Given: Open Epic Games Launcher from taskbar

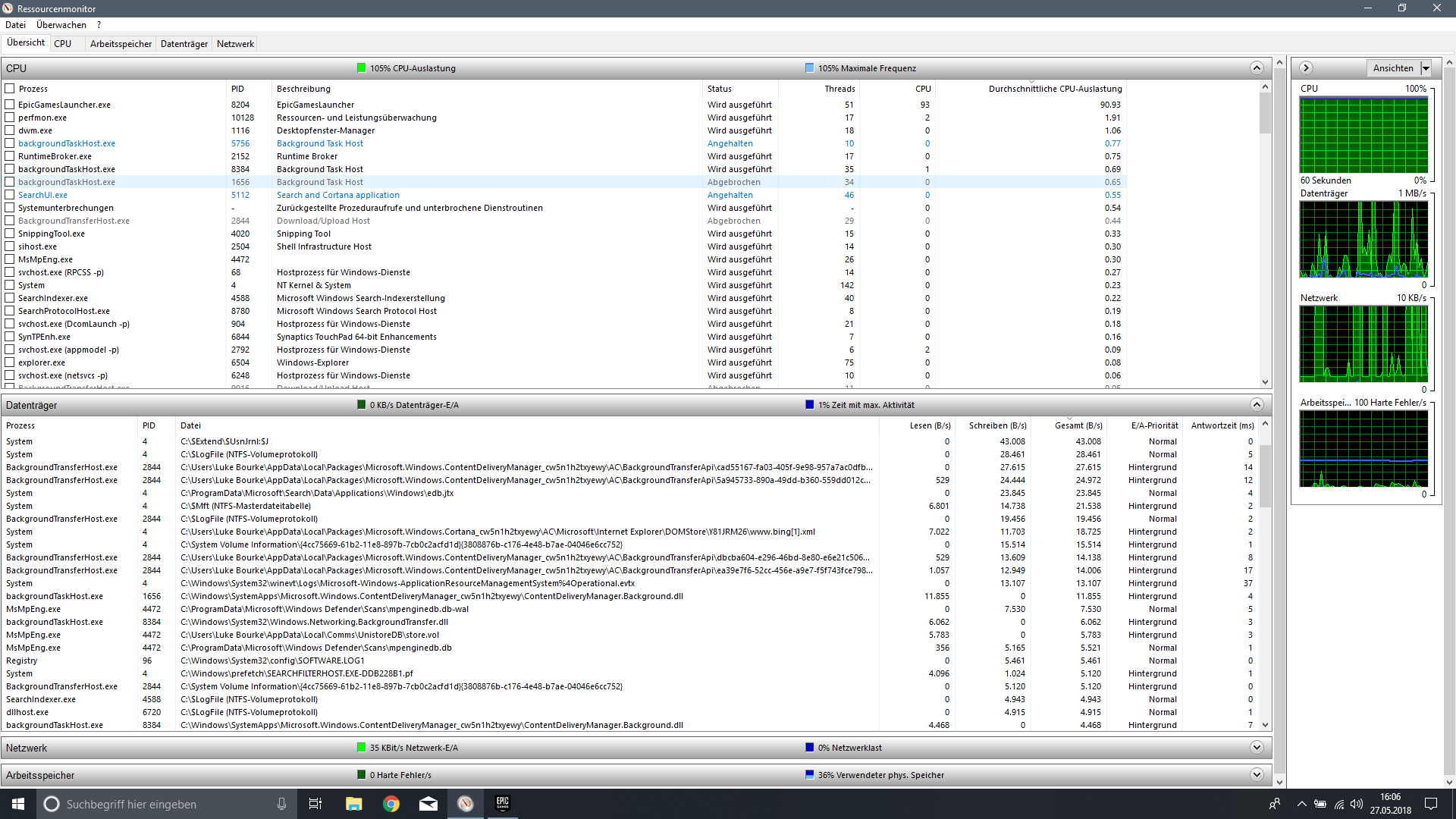Looking at the screenshot, I should [502, 804].
